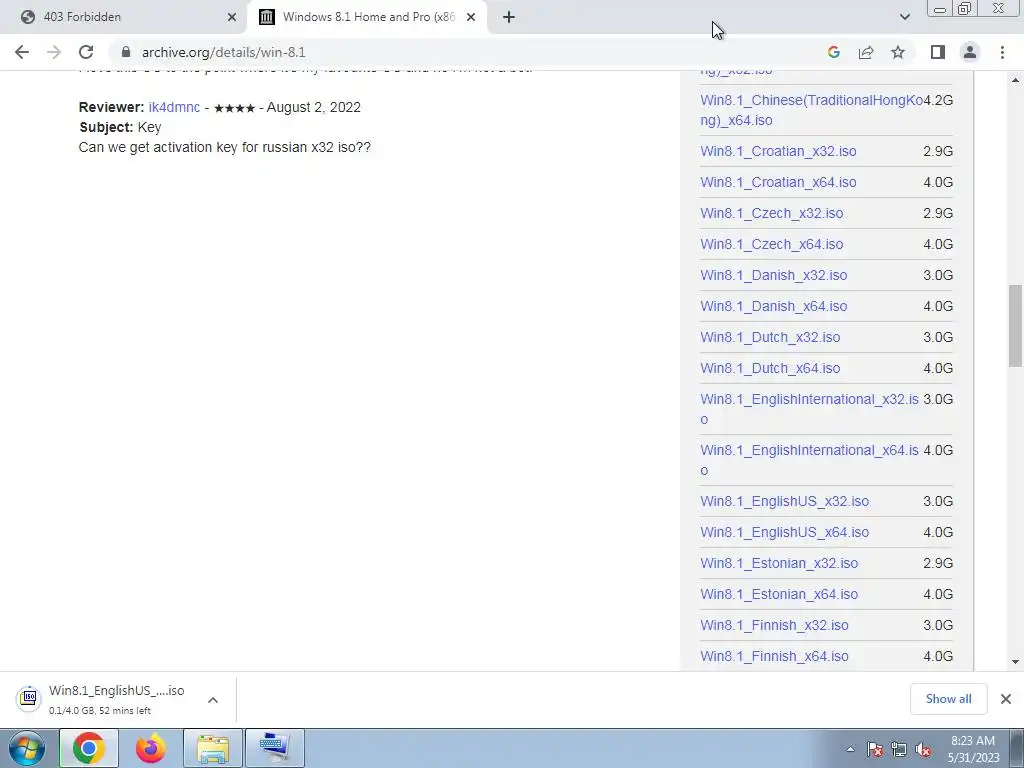Download Win8.1_EnglishUS_x32.iso
1024x768 pixels.
click(785, 501)
